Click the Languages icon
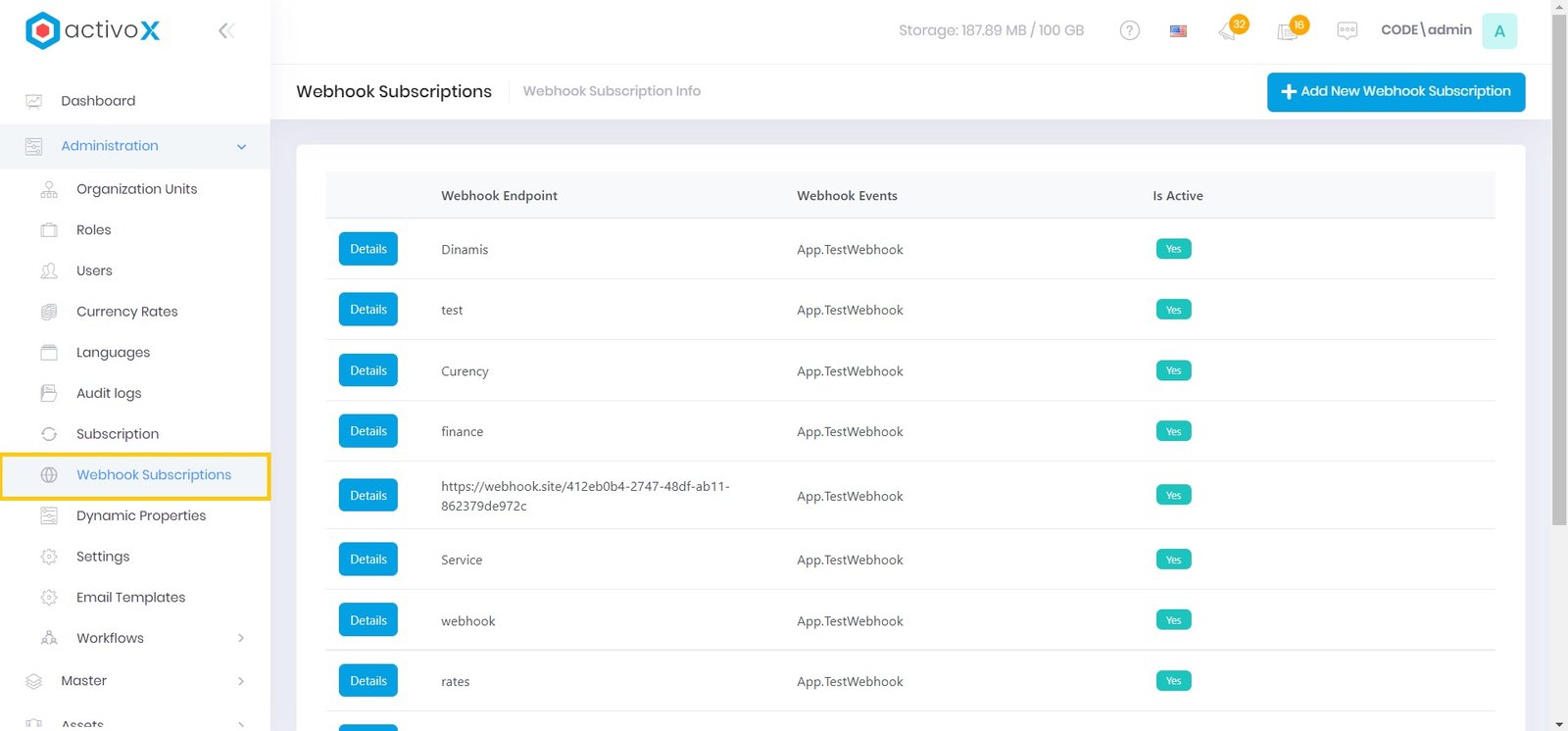The width and height of the screenshot is (1568, 731). [x=49, y=353]
